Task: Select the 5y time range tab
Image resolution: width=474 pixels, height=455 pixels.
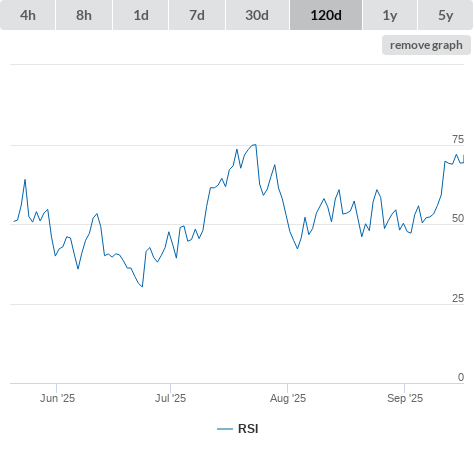Action: [445, 15]
